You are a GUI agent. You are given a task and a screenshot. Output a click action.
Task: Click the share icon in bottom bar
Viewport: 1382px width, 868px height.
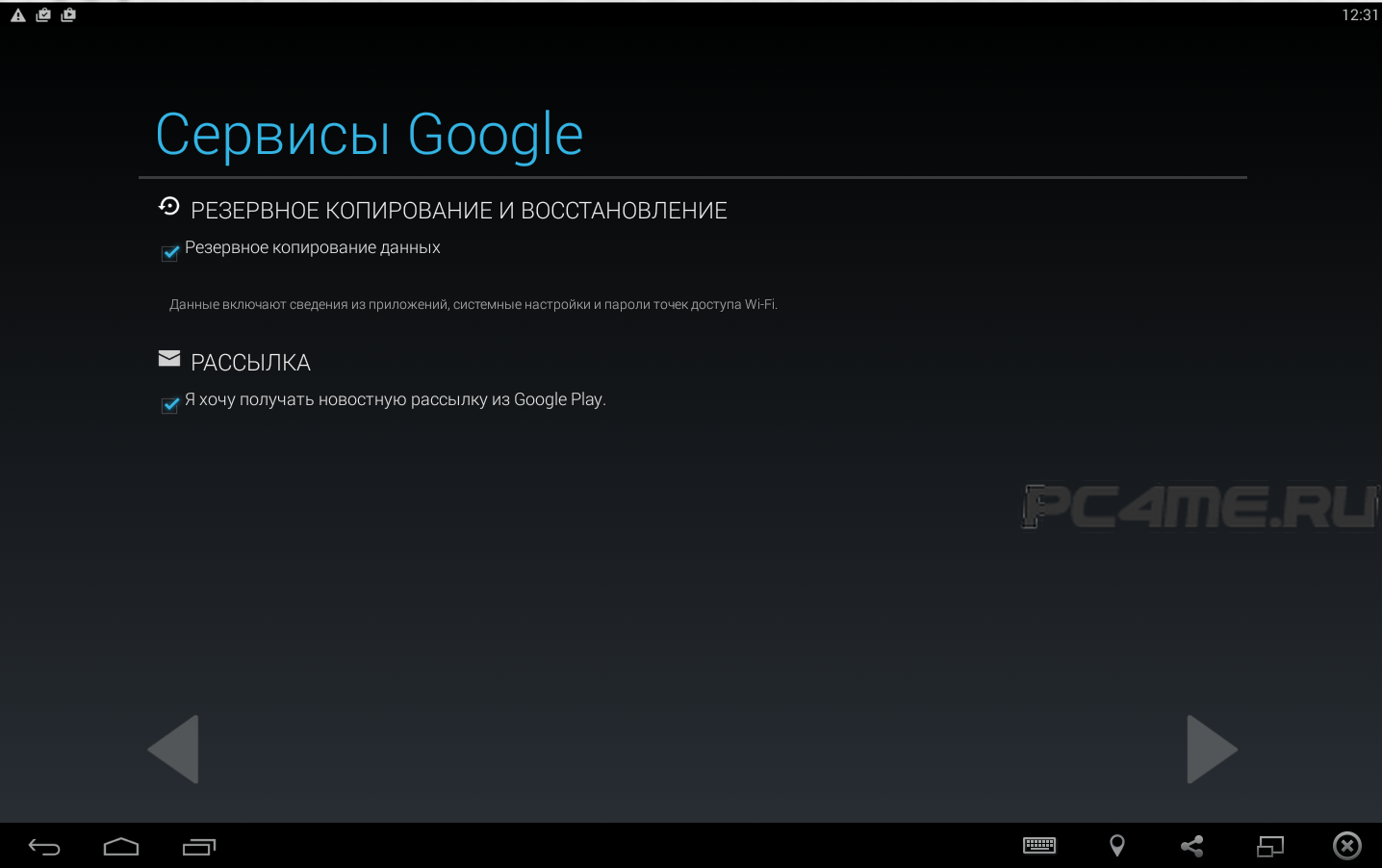click(x=1192, y=846)
